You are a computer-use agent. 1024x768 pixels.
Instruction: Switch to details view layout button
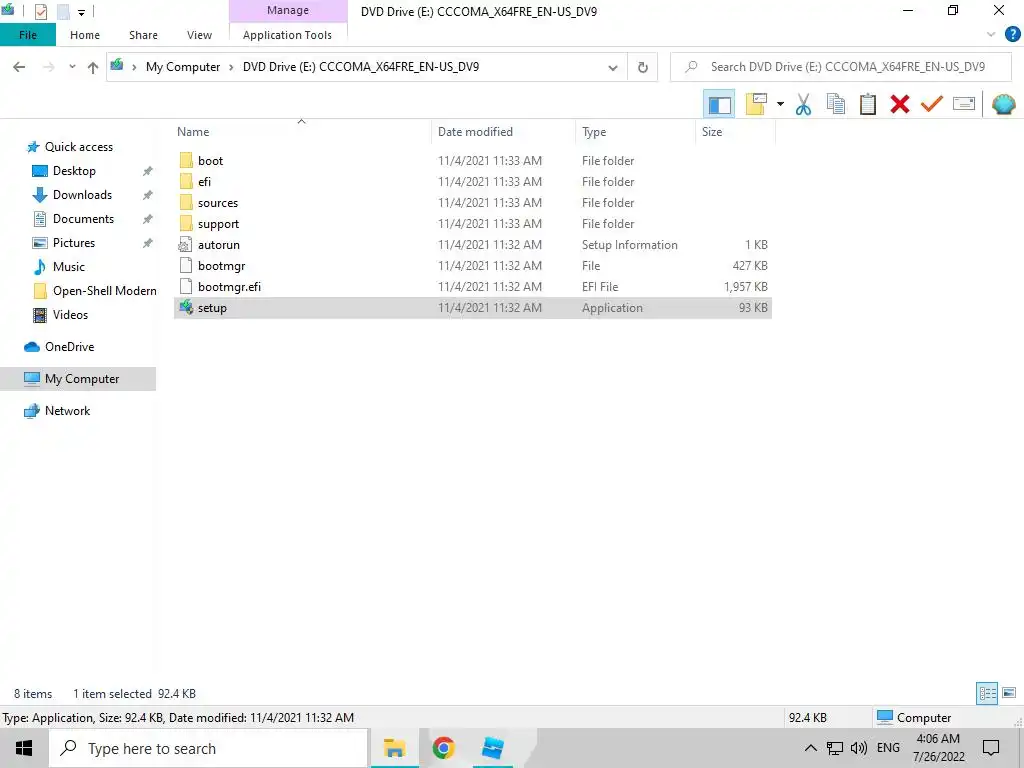[987, 693]
